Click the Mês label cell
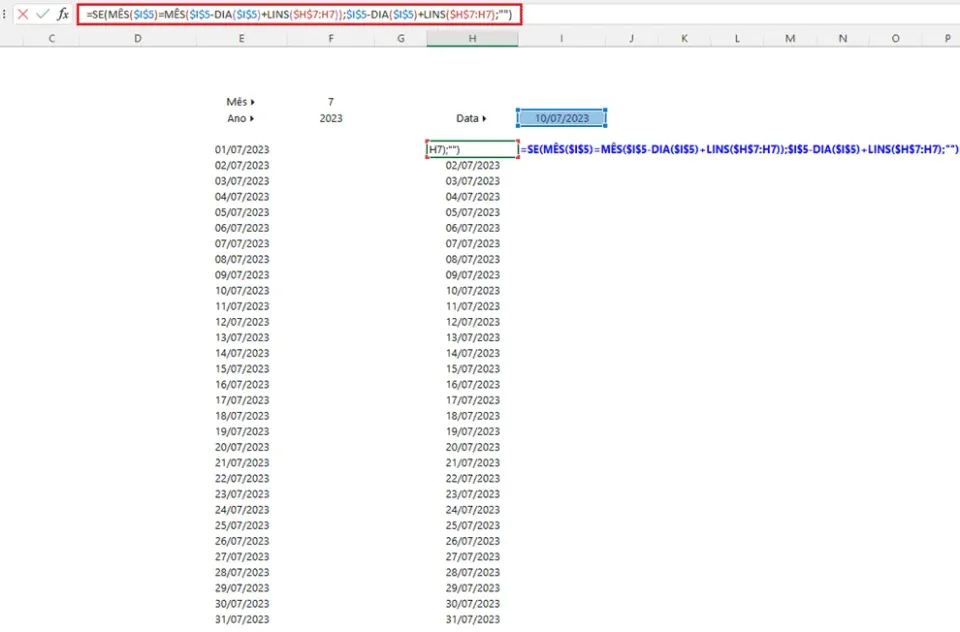 pyautogui.click(x=241, y=102)
